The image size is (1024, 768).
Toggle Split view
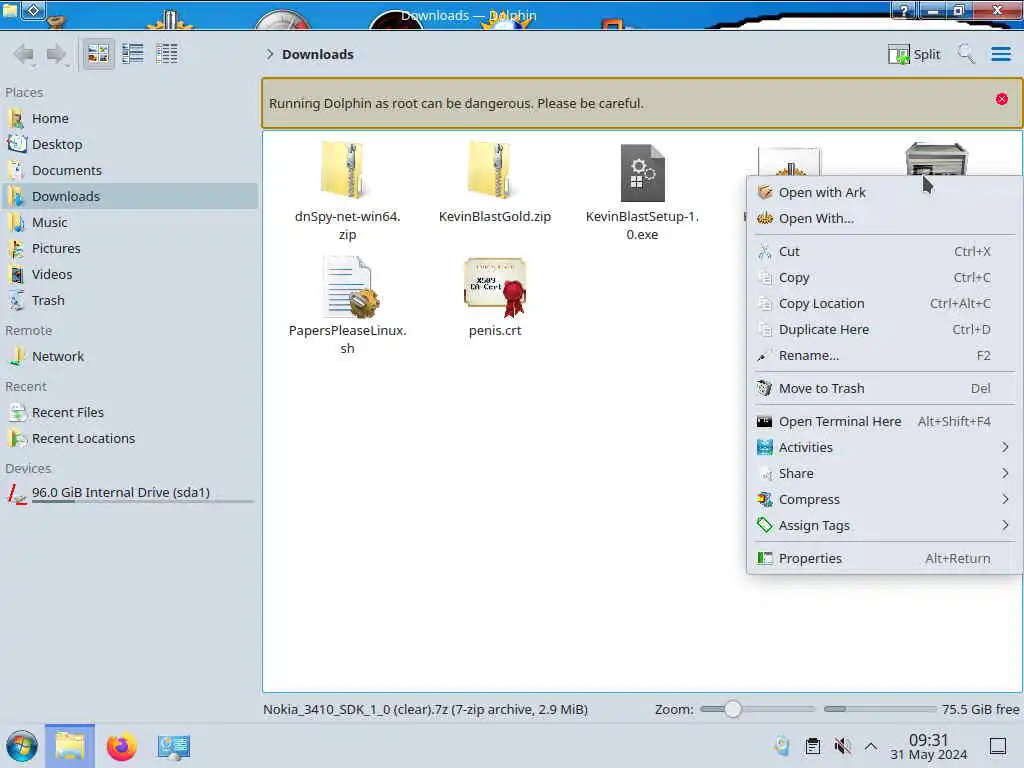914,54
